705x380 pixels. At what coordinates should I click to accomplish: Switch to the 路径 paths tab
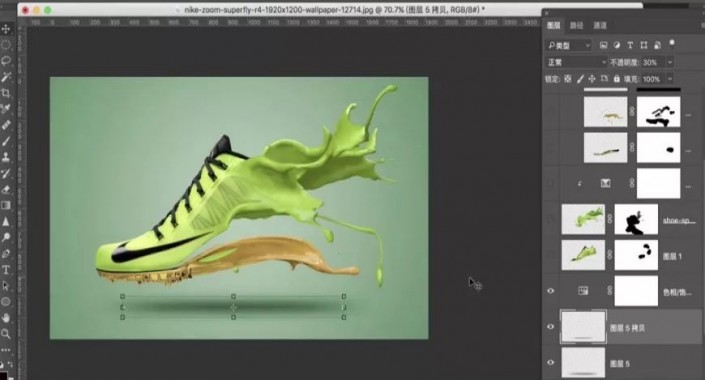pyautogui.click(x=576, y=26)
